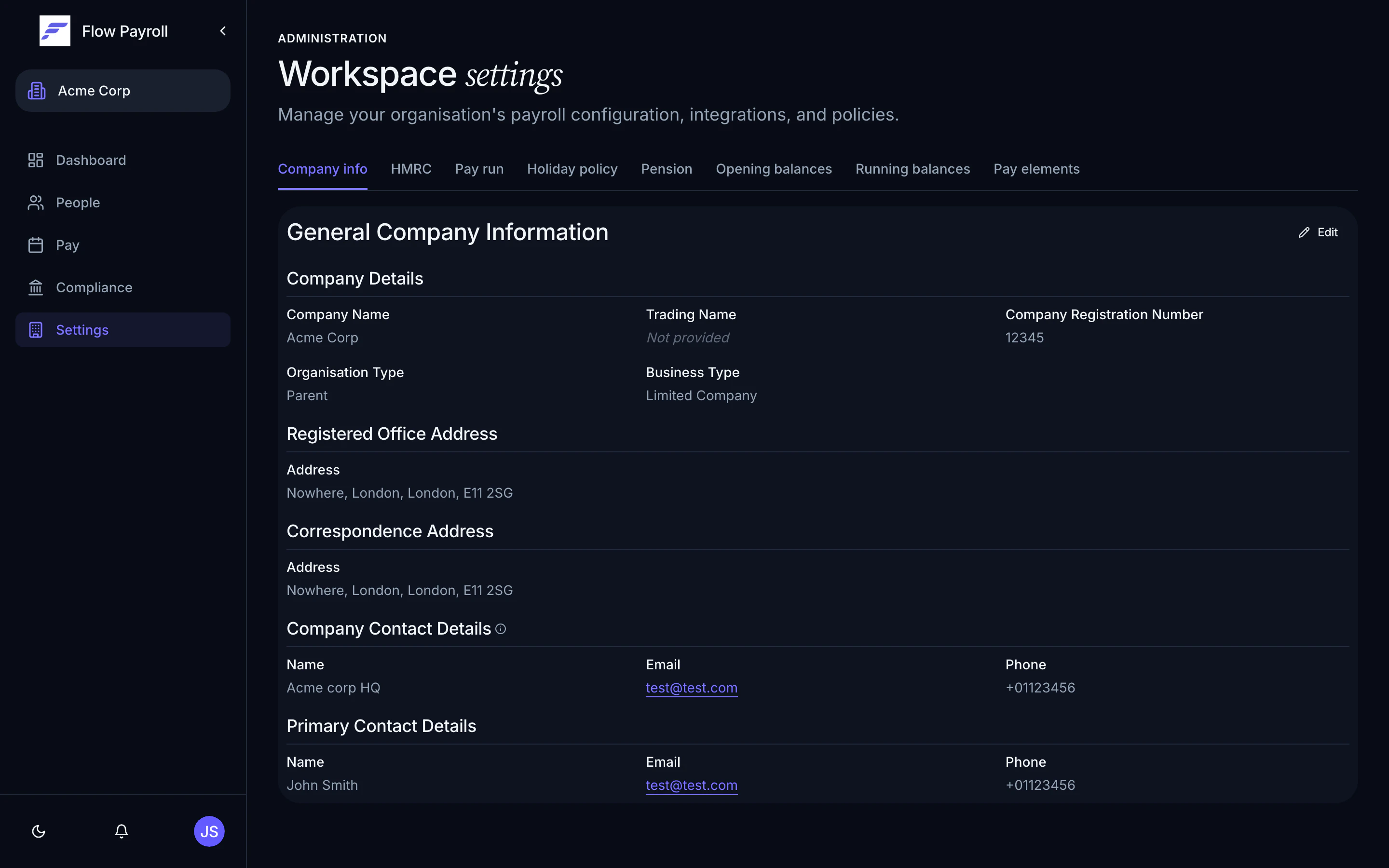Click the ADMINISTRATION breadcrumb label
Image resolution: width=1389 pixels, height=868 pixels.
click(x=332, y=39)
